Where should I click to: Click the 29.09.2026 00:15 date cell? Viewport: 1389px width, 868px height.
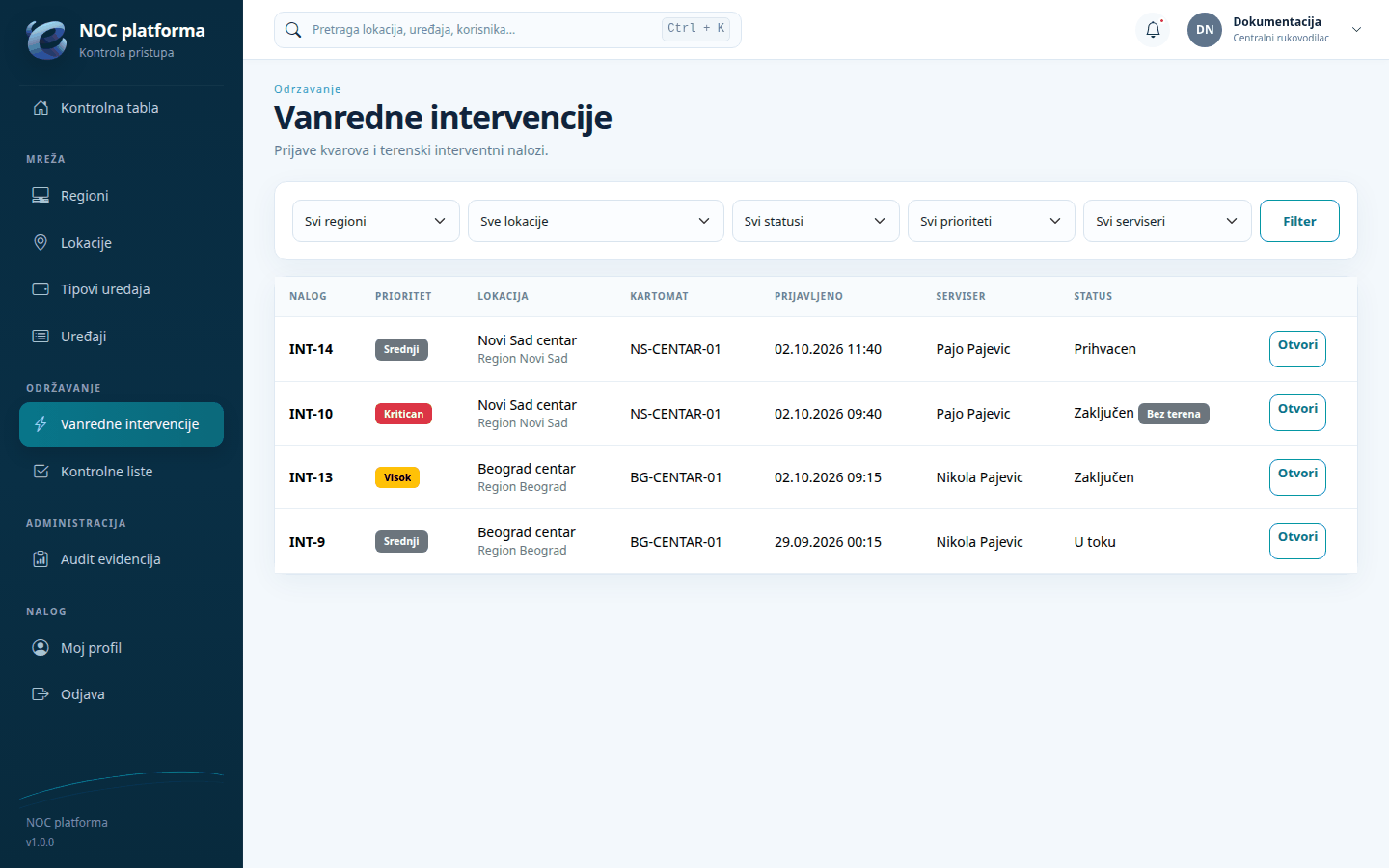click(x=828, y=542)
